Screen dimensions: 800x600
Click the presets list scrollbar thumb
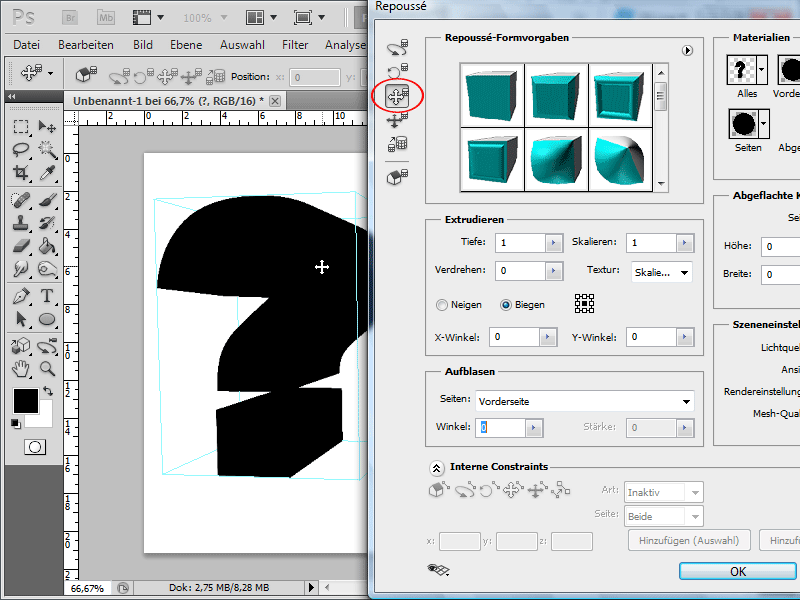click(661, 95)
